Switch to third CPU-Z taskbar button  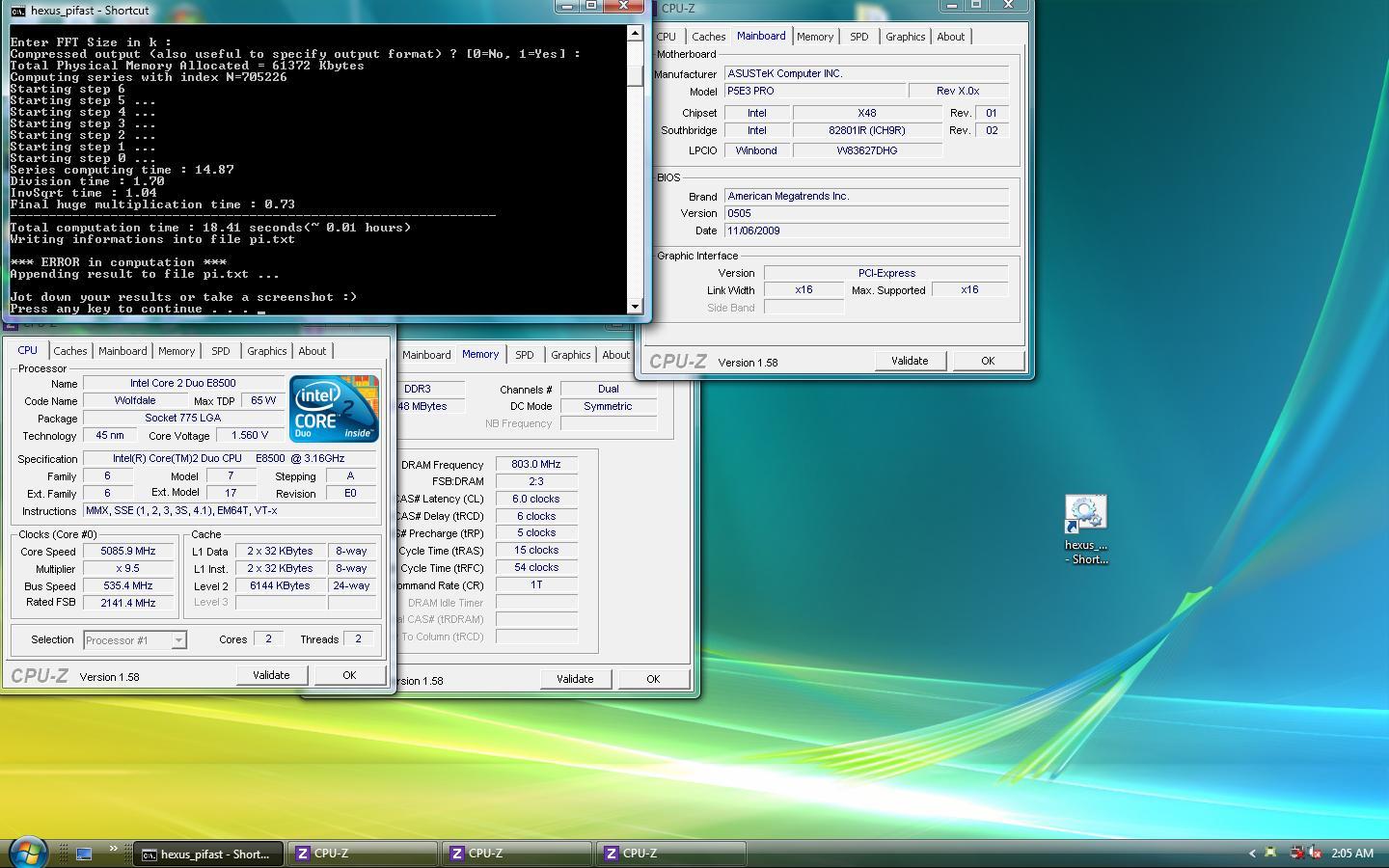point(672,854)
